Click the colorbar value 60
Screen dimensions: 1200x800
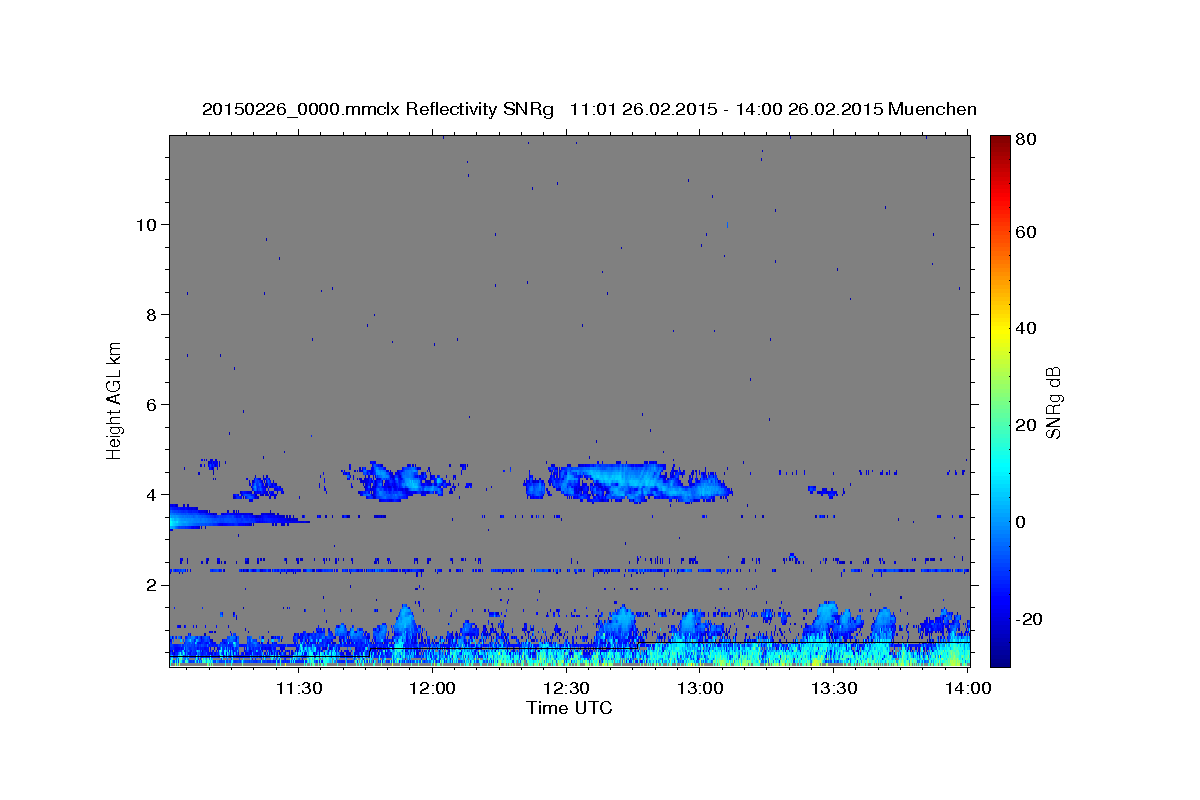(1025, 232)
